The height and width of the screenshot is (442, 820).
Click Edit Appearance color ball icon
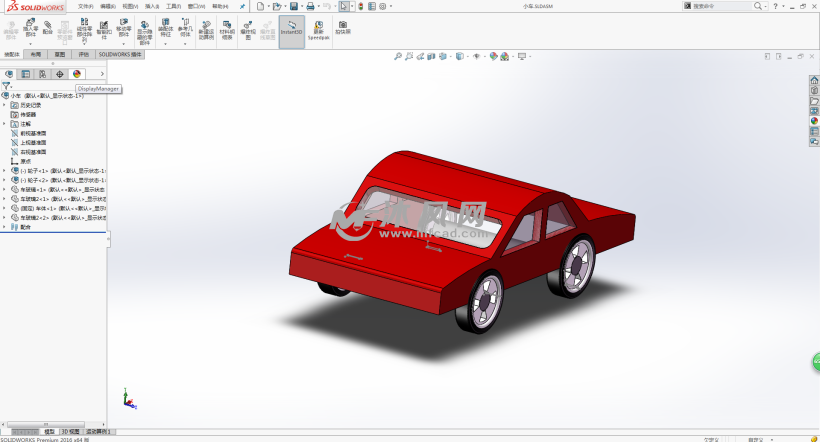tap(493, 56)
